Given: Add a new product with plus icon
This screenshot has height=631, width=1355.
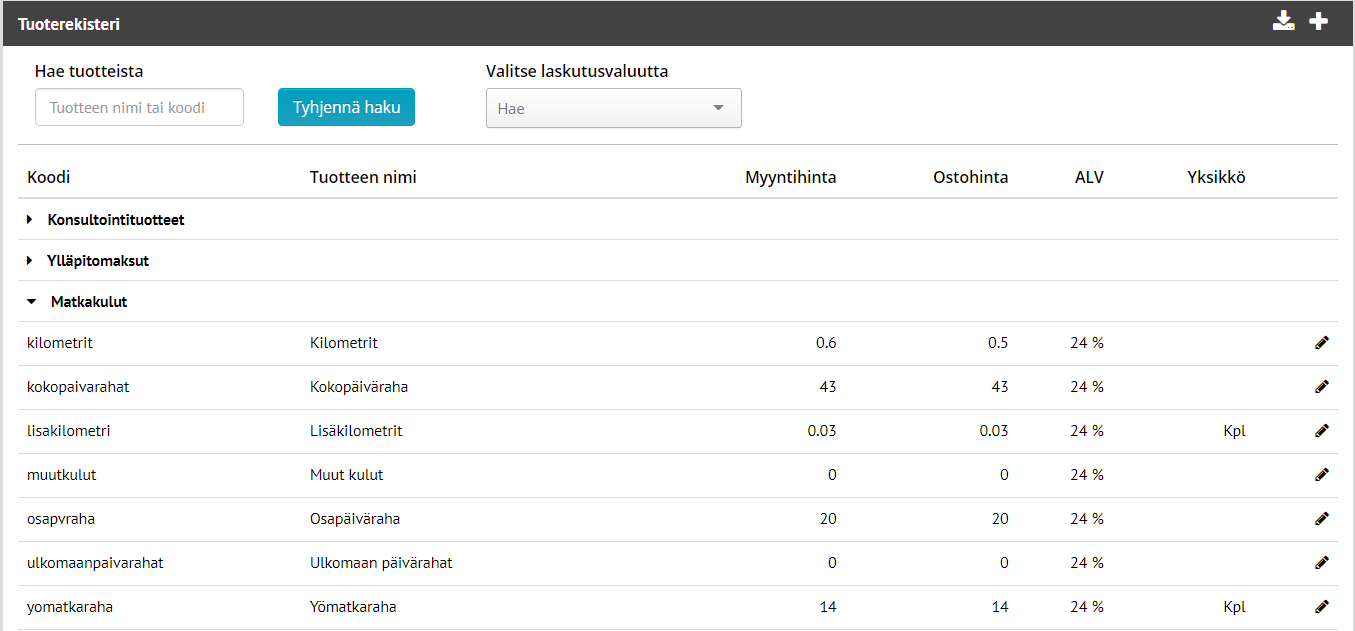Looking at the screenshot, I should point(1319,21).
